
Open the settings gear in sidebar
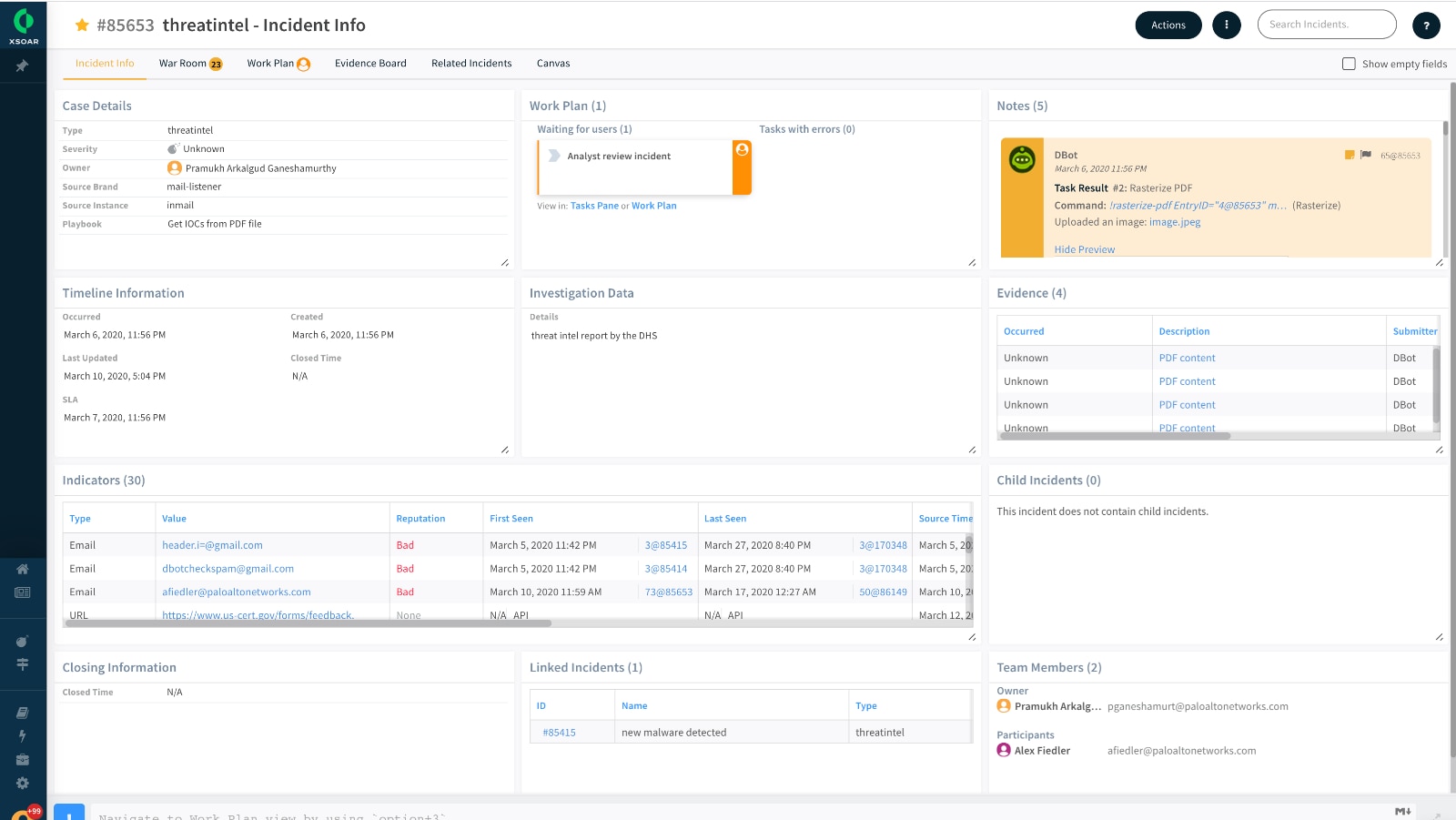(x=23, y=783)
